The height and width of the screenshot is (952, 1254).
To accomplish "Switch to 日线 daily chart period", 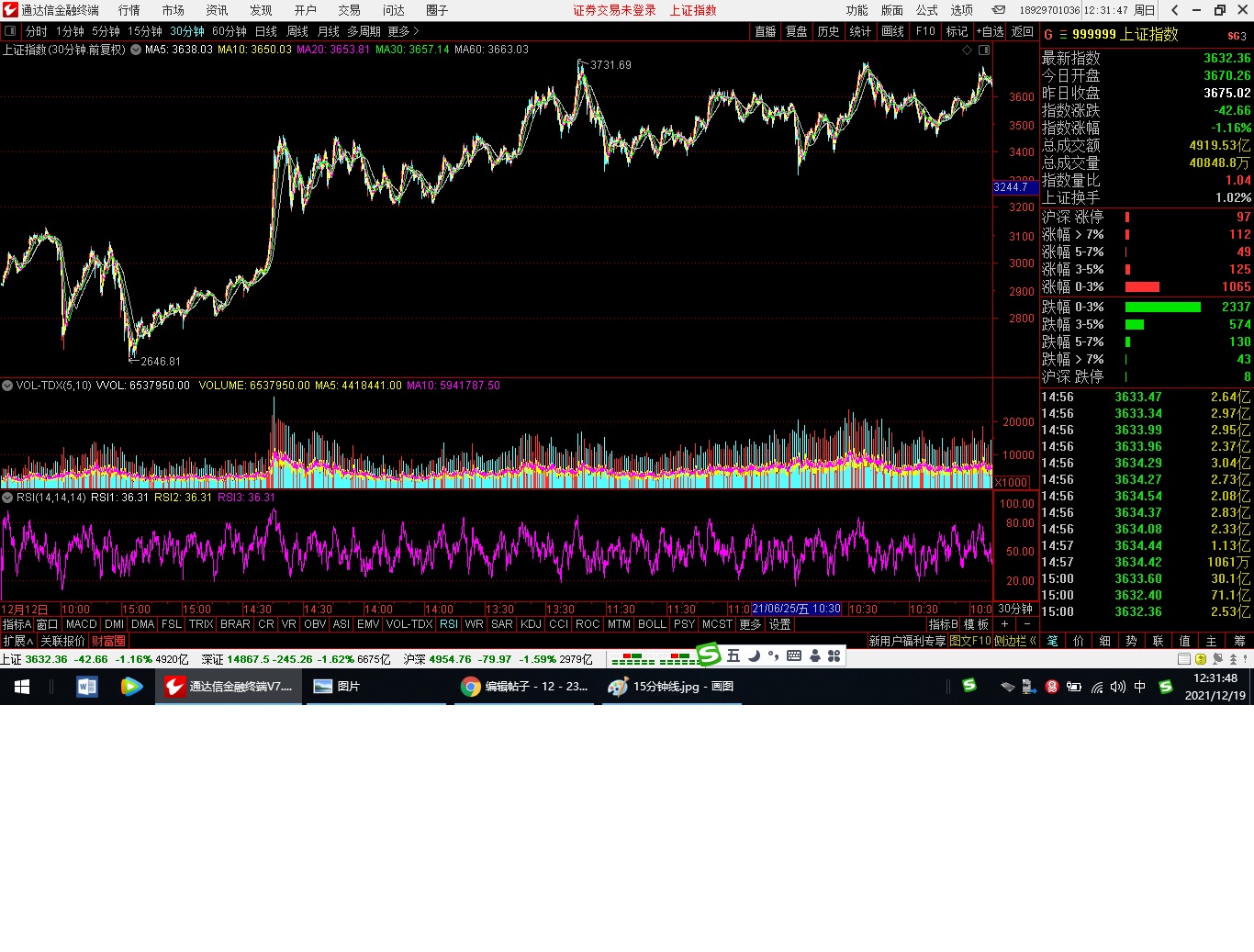I will pyautogui.click(x=266, y=31).
